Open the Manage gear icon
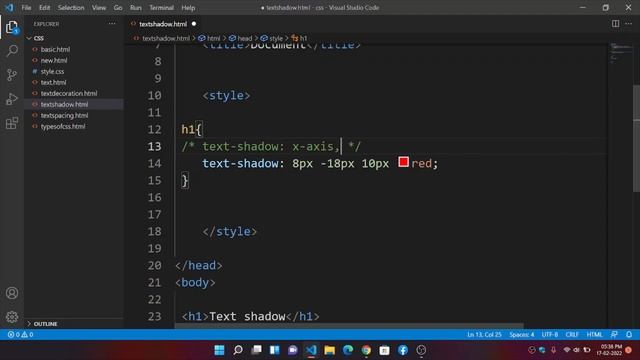640x360 pixels. pyautogui.click(x=12, y=316)
